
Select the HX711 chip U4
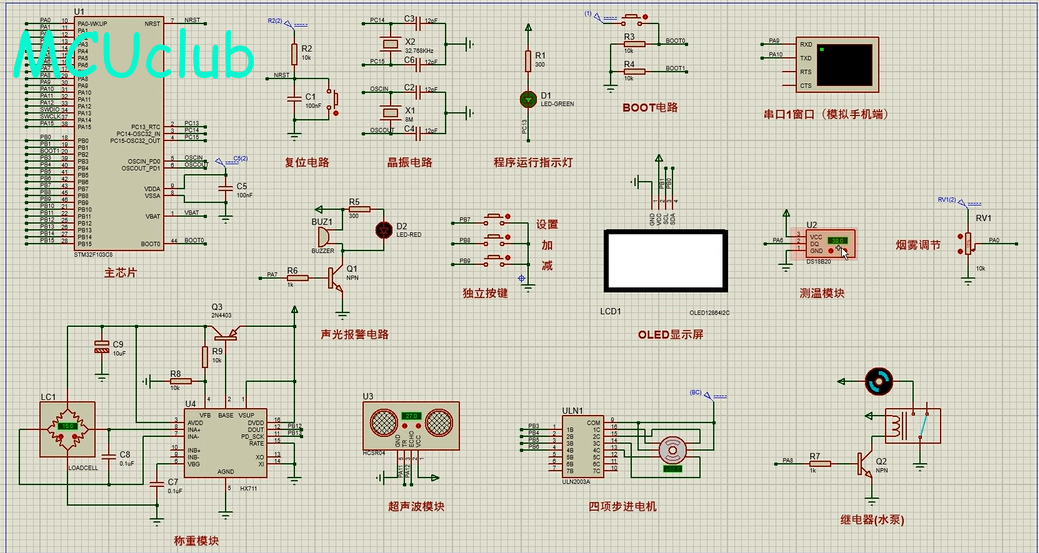pyautogui.click(x=225, y=442)
